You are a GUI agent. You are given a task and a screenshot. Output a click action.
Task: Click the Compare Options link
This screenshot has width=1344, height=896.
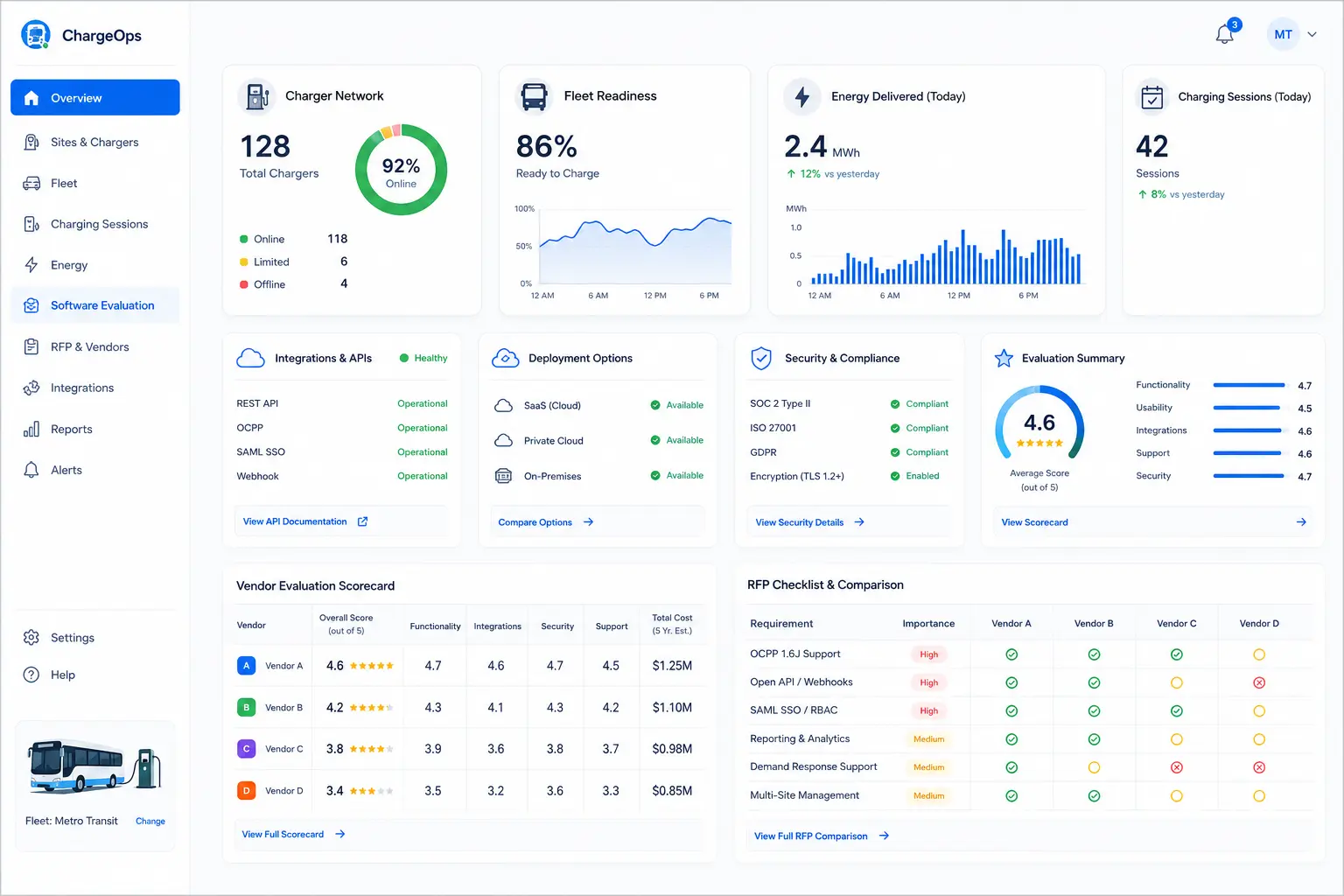(x=546, y=522)
